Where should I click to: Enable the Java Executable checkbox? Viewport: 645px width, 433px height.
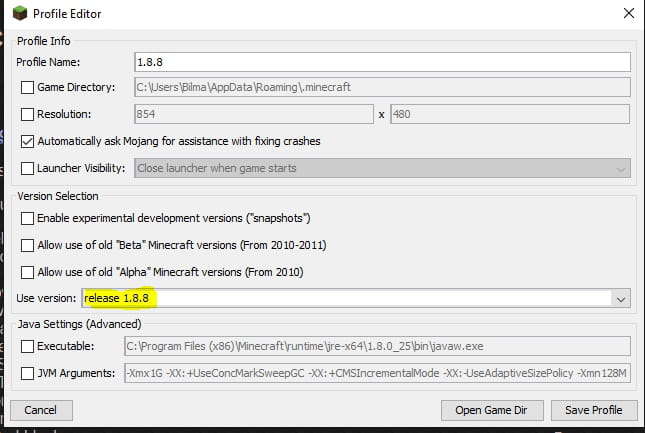(27, 346)
